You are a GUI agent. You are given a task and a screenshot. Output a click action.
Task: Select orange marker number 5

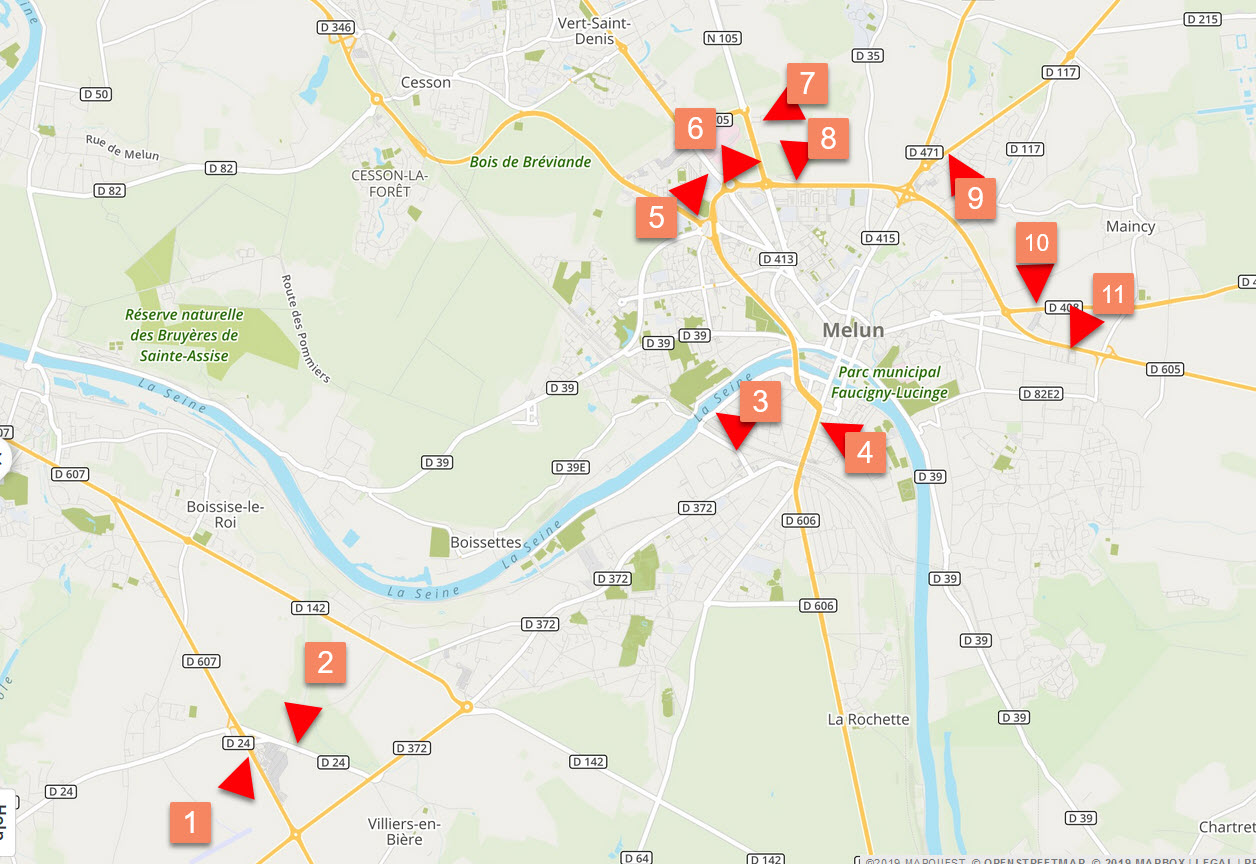[x=656, y=217]
